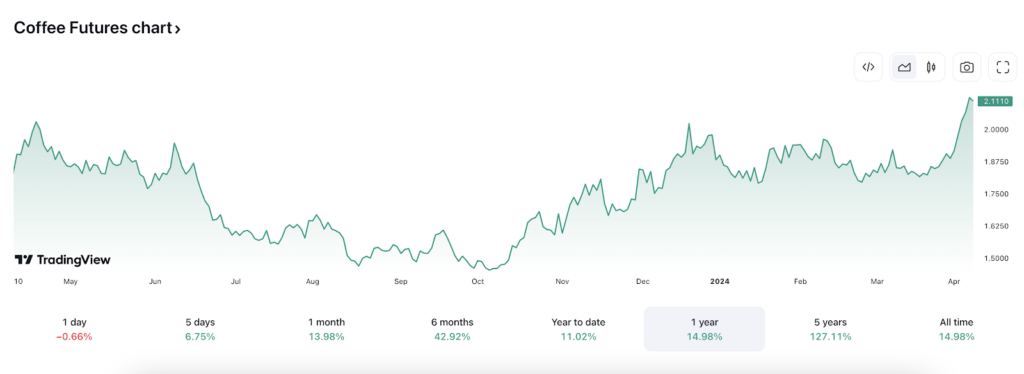The height and width of the screenshot is (374, 1024).
Task: Take a chart snapshot with camera icon
Action: (x=967, y=67)
